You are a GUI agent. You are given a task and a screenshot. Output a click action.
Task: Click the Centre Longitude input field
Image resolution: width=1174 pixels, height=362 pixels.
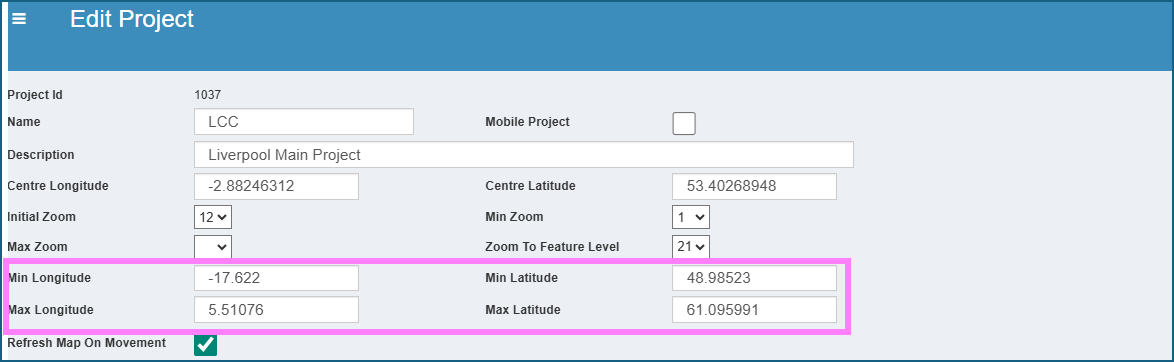(276, 187)
